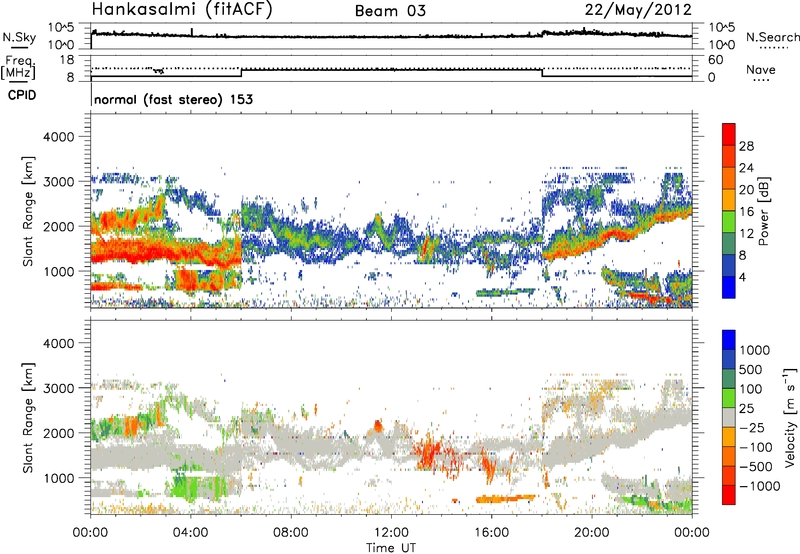Click the 'N.Search' legend label
The image size is (800, 554).
pos(773,37)
